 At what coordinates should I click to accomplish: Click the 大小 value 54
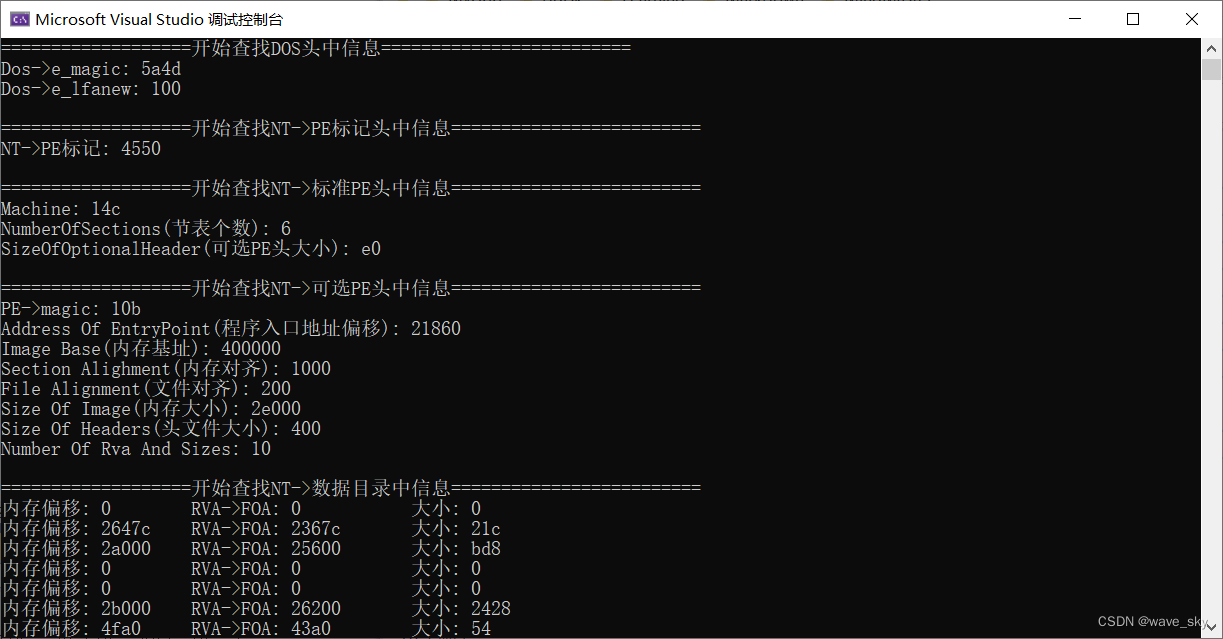[x=481, y=629]
